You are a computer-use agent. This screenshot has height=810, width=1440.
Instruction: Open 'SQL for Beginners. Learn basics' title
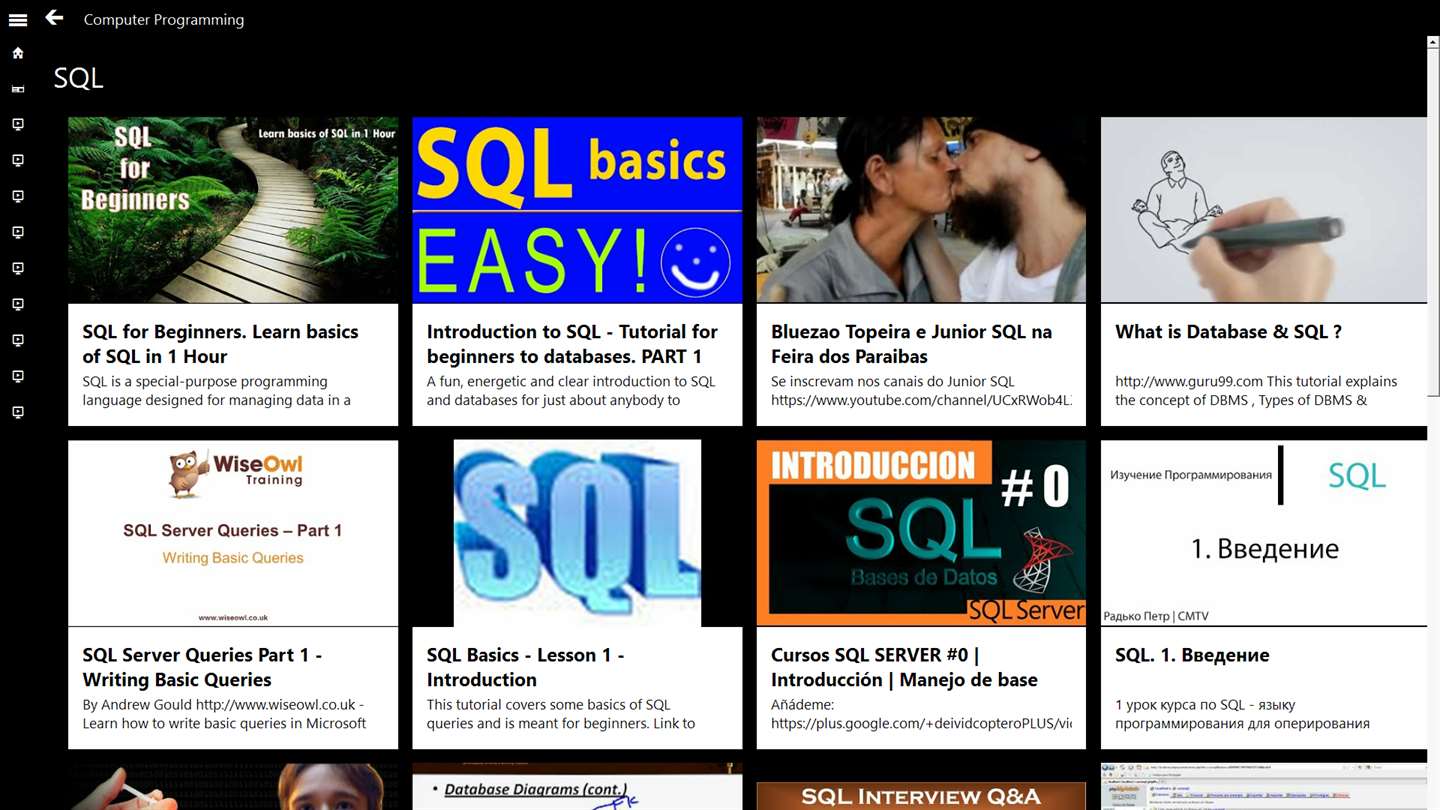point(220,344)
